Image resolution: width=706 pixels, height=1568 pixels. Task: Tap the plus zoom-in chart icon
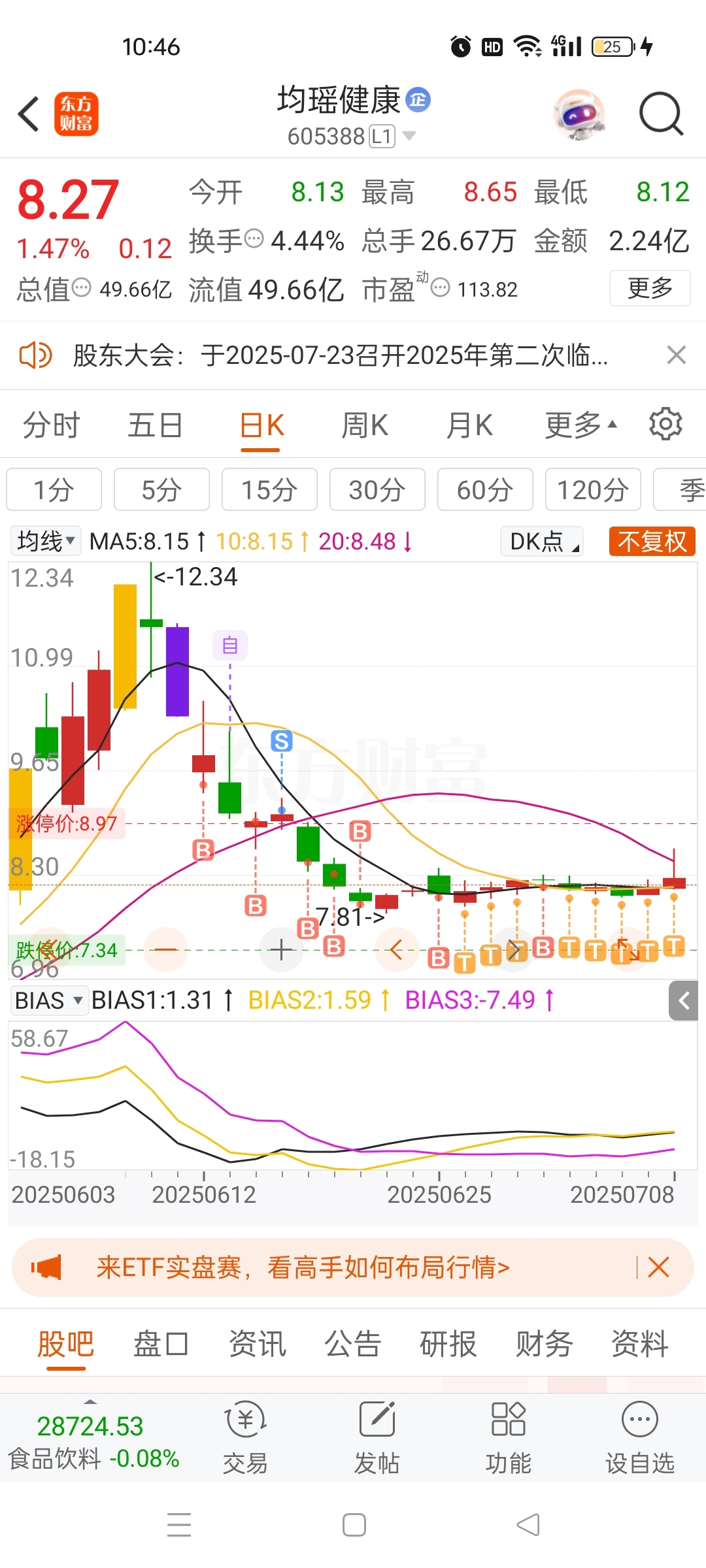tap(282, 949)
